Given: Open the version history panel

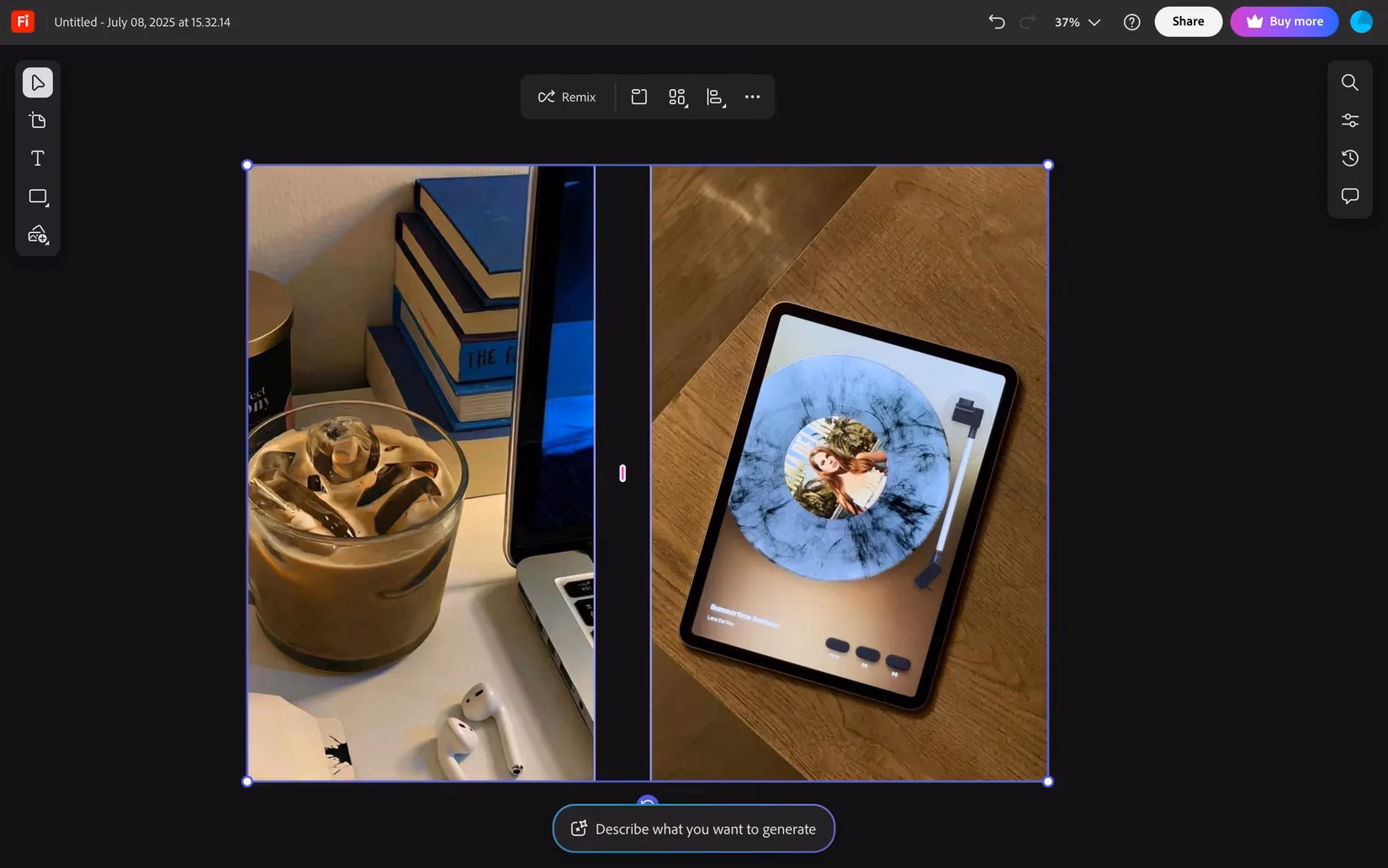Looking at the screenshot, I should tap(1349, 157).
